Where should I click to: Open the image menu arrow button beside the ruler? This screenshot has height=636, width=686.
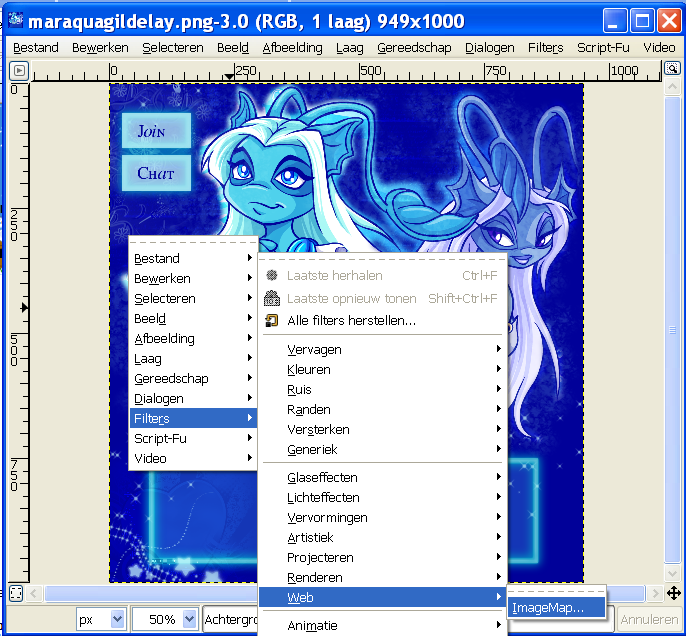tap(19, 70)
